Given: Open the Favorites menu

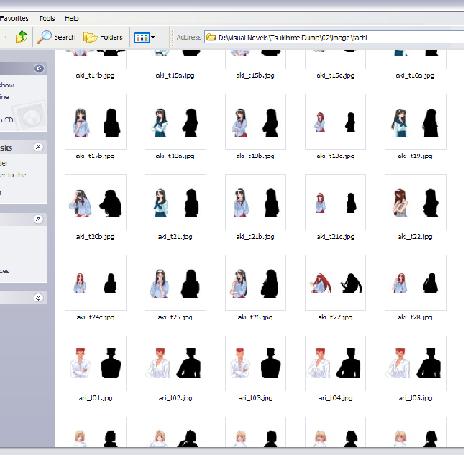Looking at the screenshot, I should coord(14,19).
